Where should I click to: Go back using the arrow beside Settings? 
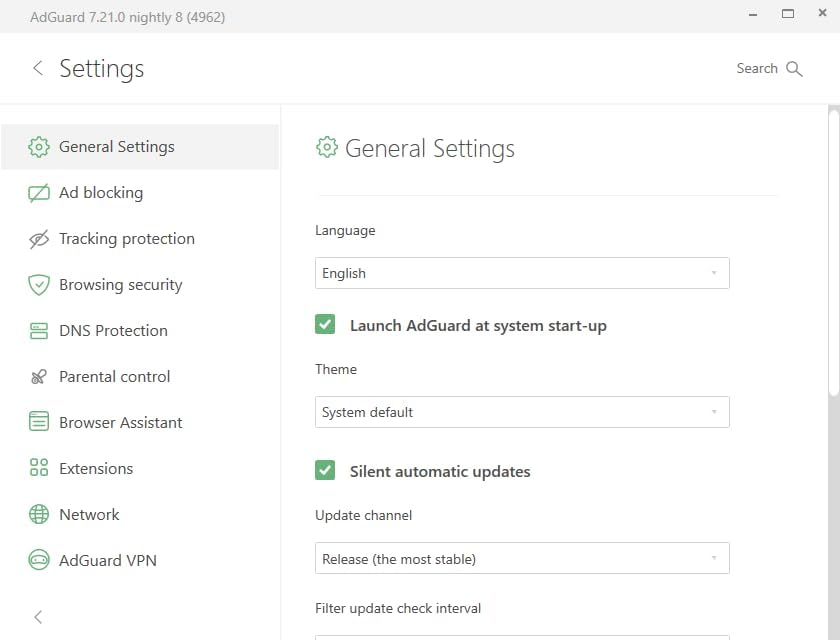38,68
